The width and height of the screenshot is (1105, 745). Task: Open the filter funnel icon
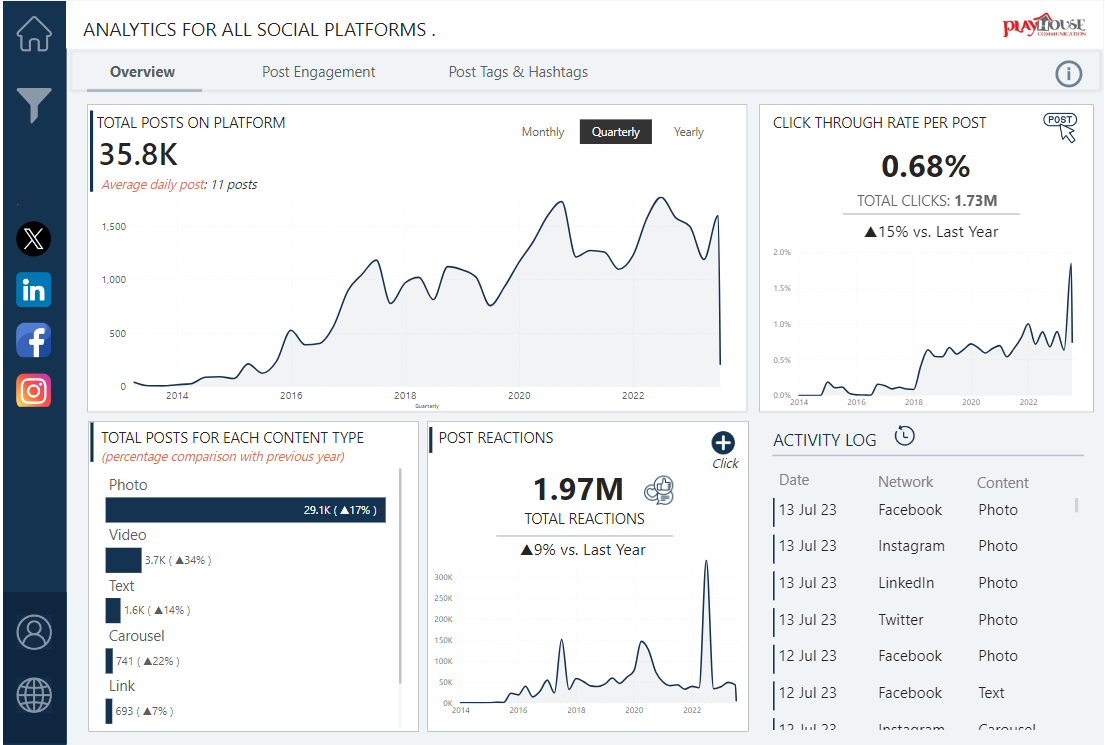tap(34, 104)
